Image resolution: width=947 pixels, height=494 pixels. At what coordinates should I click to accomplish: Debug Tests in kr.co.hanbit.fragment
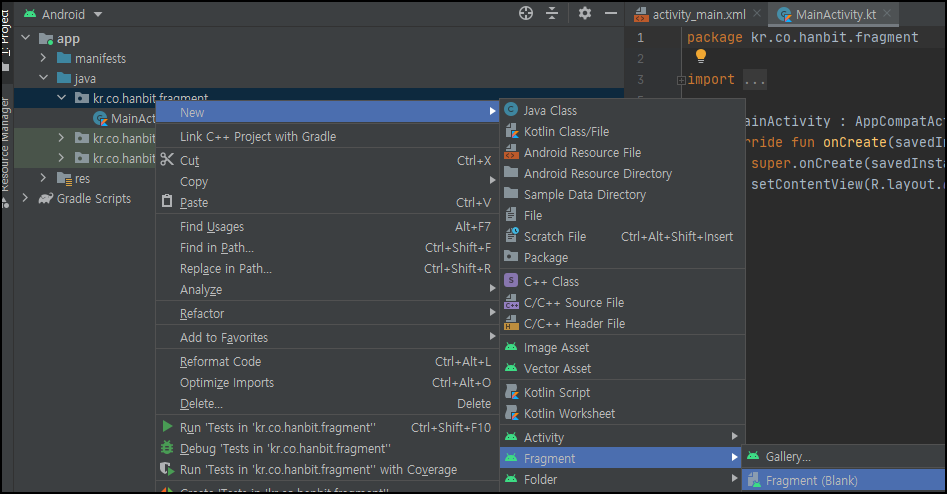tap(327, 449)
